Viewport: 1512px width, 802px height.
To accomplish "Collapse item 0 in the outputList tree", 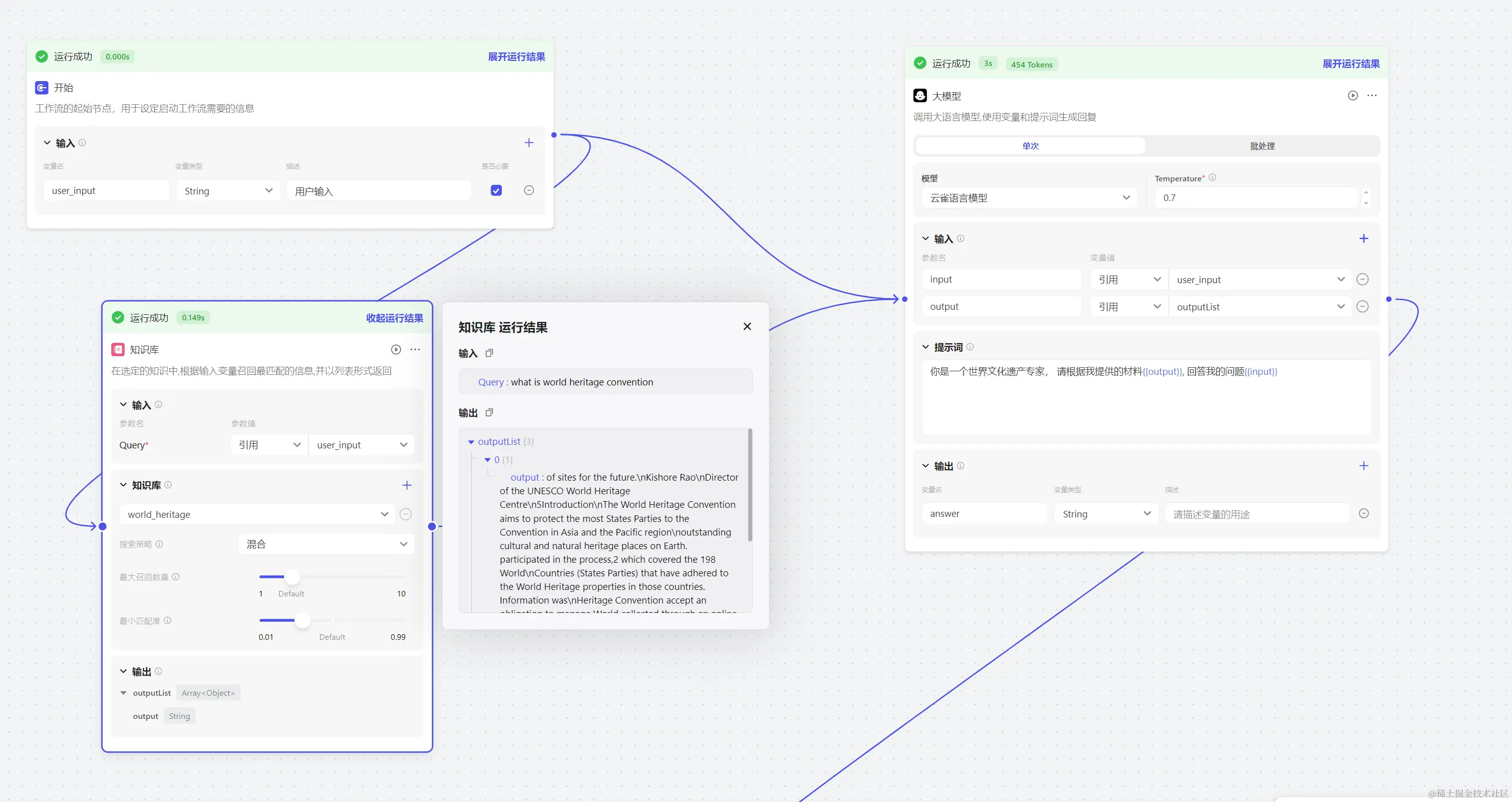I will [x=487, y=460].
